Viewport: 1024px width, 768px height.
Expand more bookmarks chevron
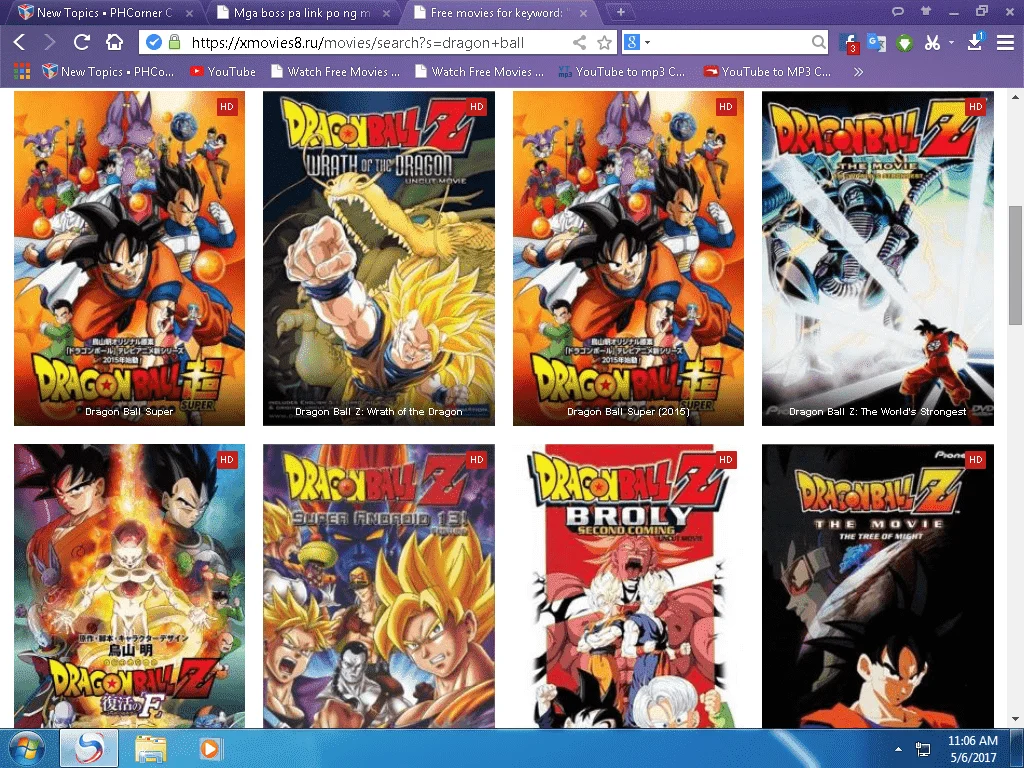pyautogui.click(x=858, y=72)
